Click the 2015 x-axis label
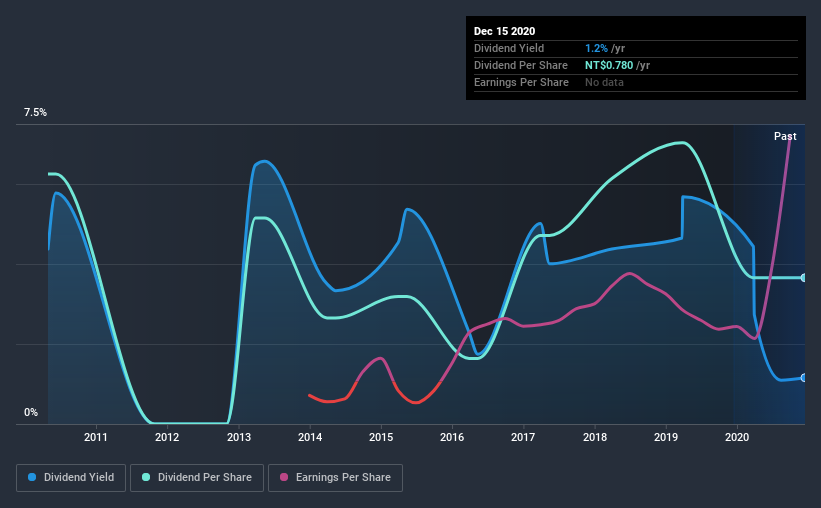Image resolution: width=821 pixels, height=508 pixels. 381,437
